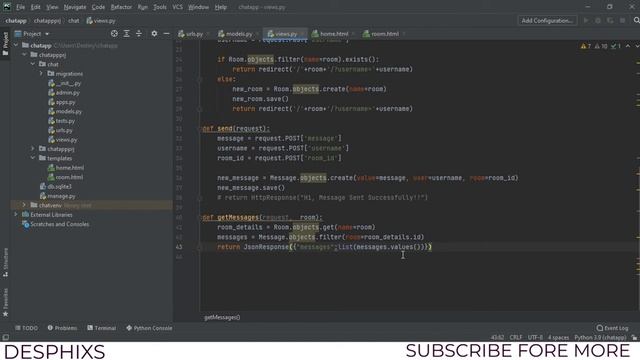This screenshot has width=640, height=360.
Task: Click the Collapse All icon in Project panel
Action: coord(139,34)
